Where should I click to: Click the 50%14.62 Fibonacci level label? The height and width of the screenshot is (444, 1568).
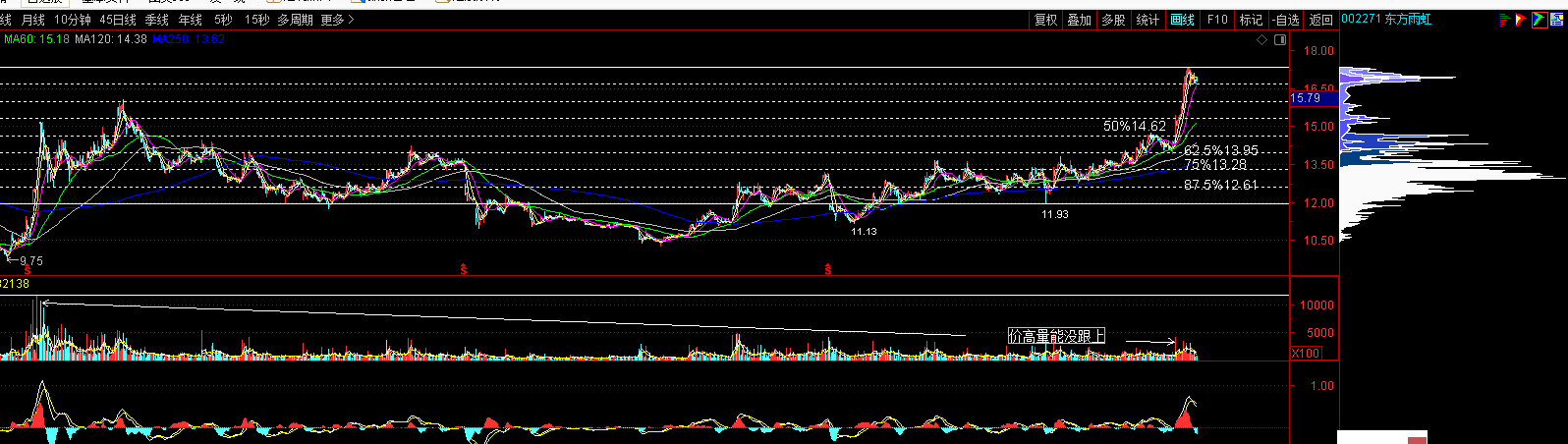1135,126
